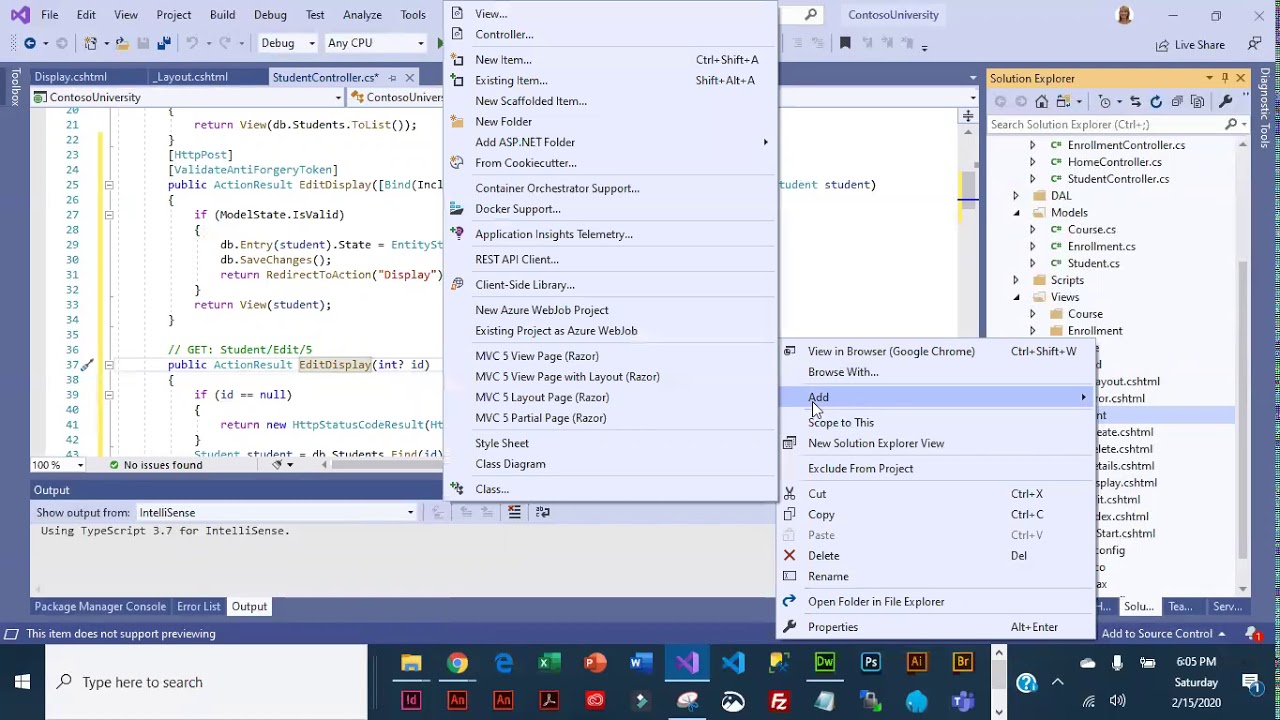Open Properties wrench icon in Solution Explorer
This screenshot has height=720, width=1280.
tap(1225, 102)
